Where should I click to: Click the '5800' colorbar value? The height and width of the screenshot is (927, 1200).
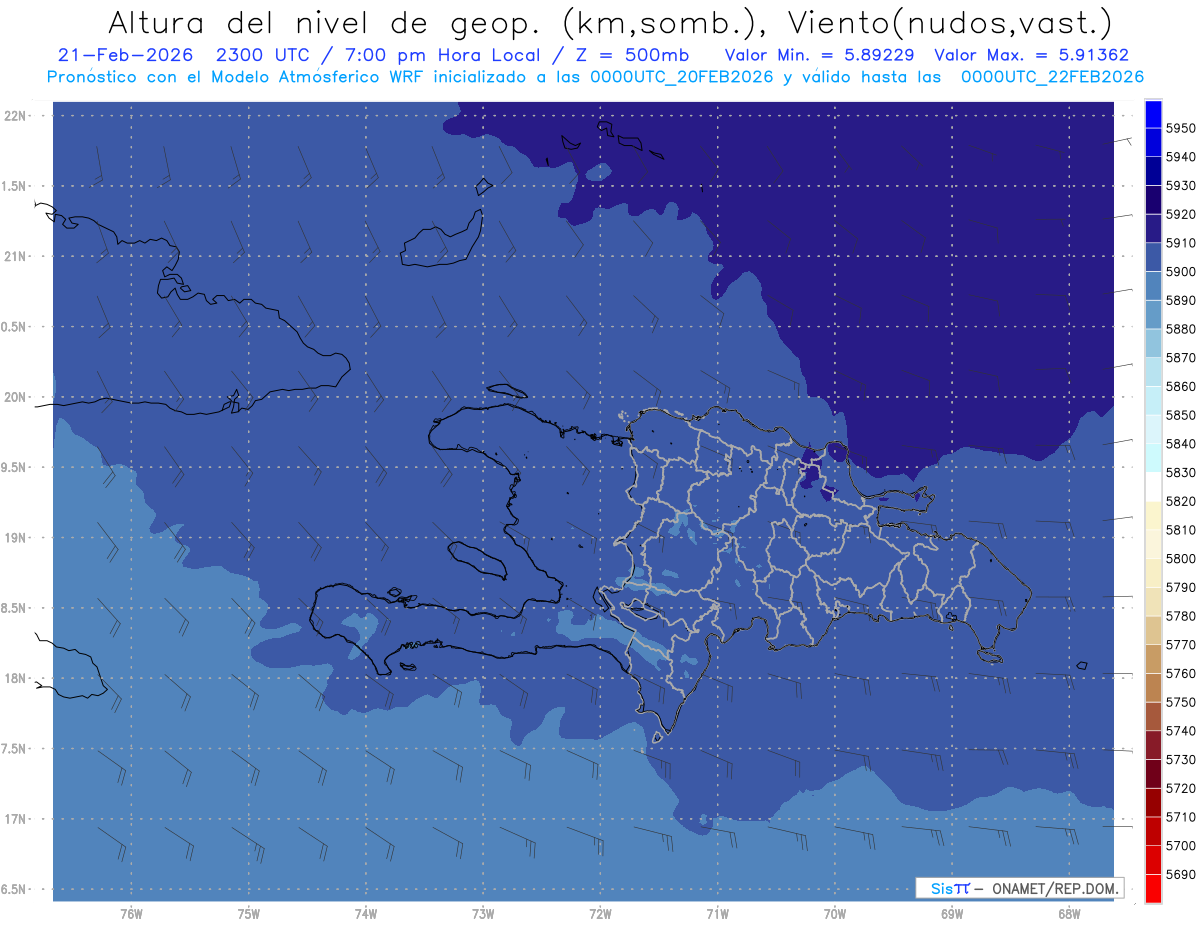point(1180,558)
